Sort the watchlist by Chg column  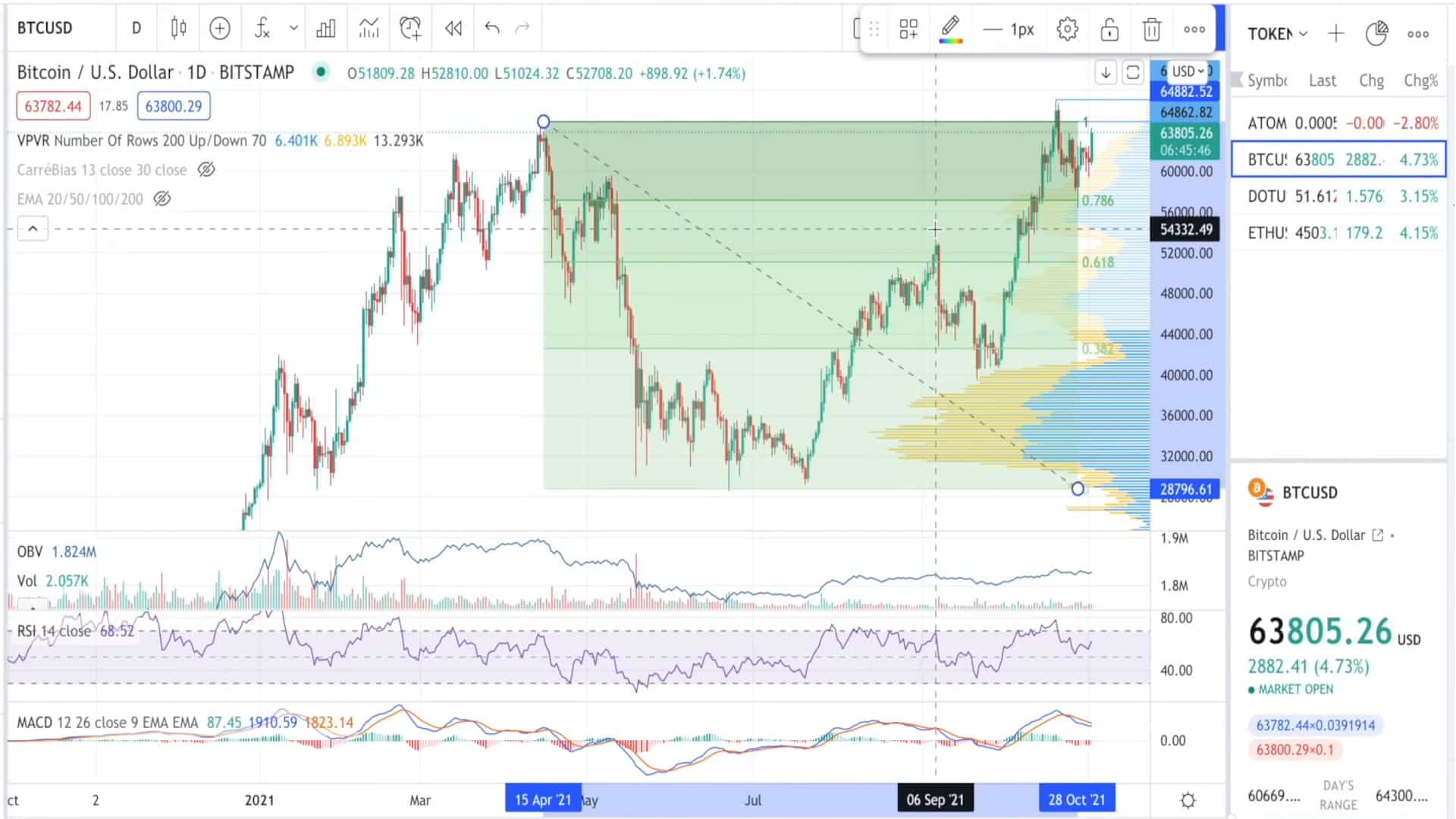point(1371,80)
